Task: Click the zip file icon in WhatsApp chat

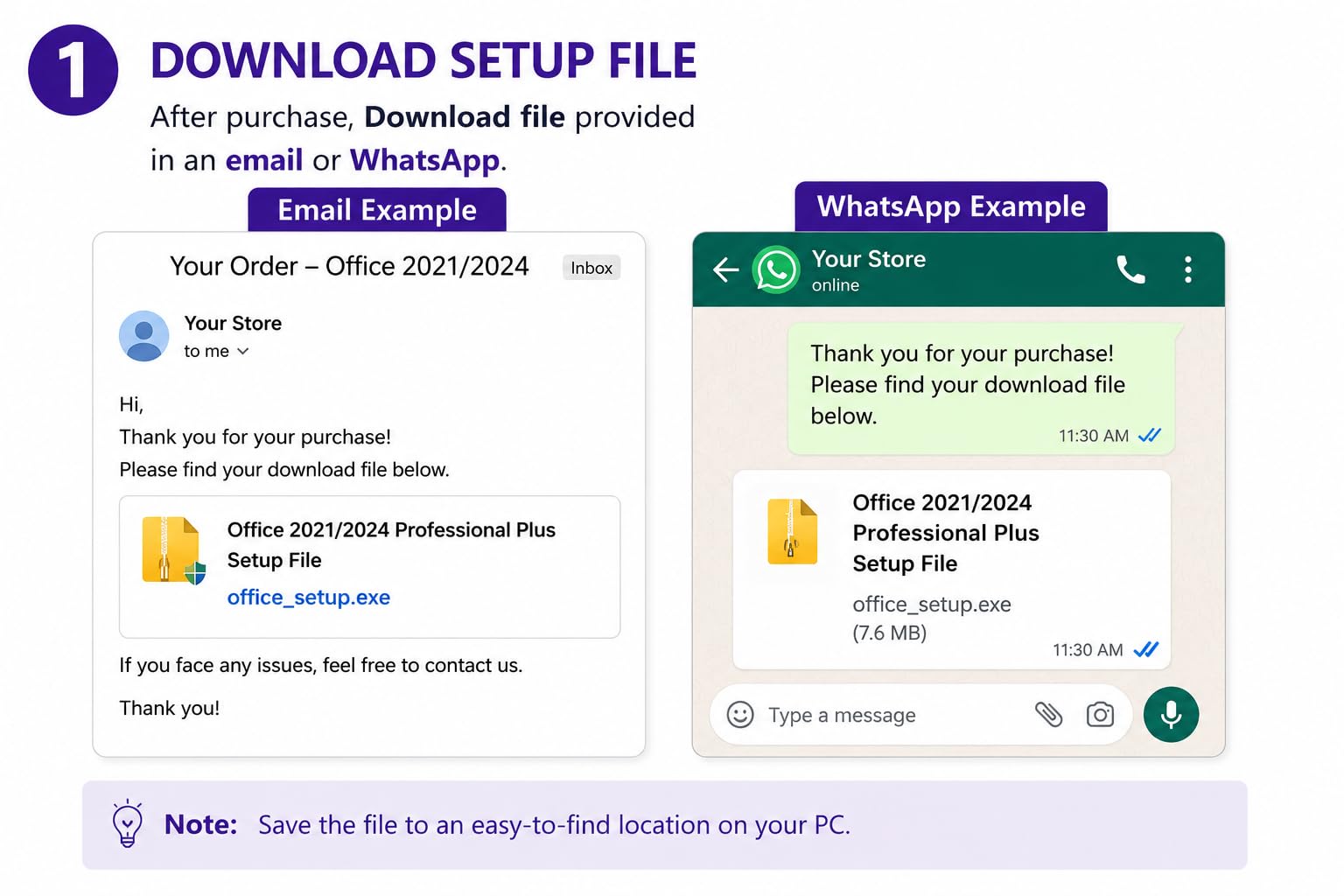Action: coord(793,531)
